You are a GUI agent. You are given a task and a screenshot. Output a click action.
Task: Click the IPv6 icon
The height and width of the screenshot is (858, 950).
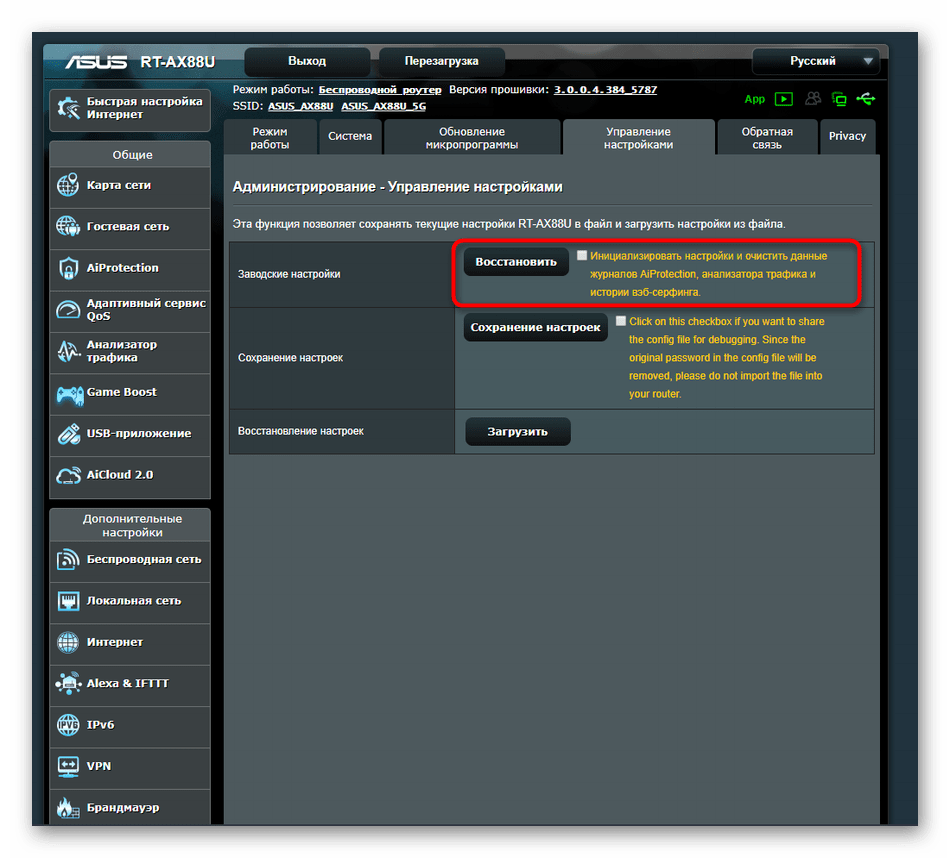(68, 725)
